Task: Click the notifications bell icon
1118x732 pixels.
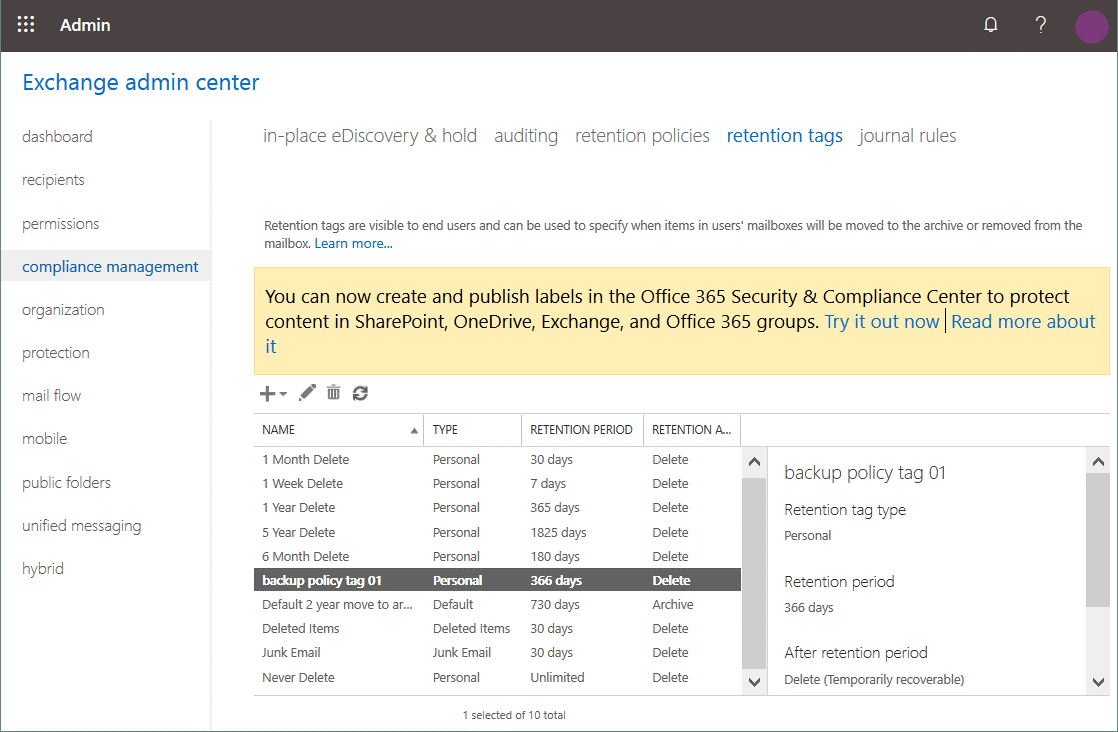Action: (x=990, y=25)
